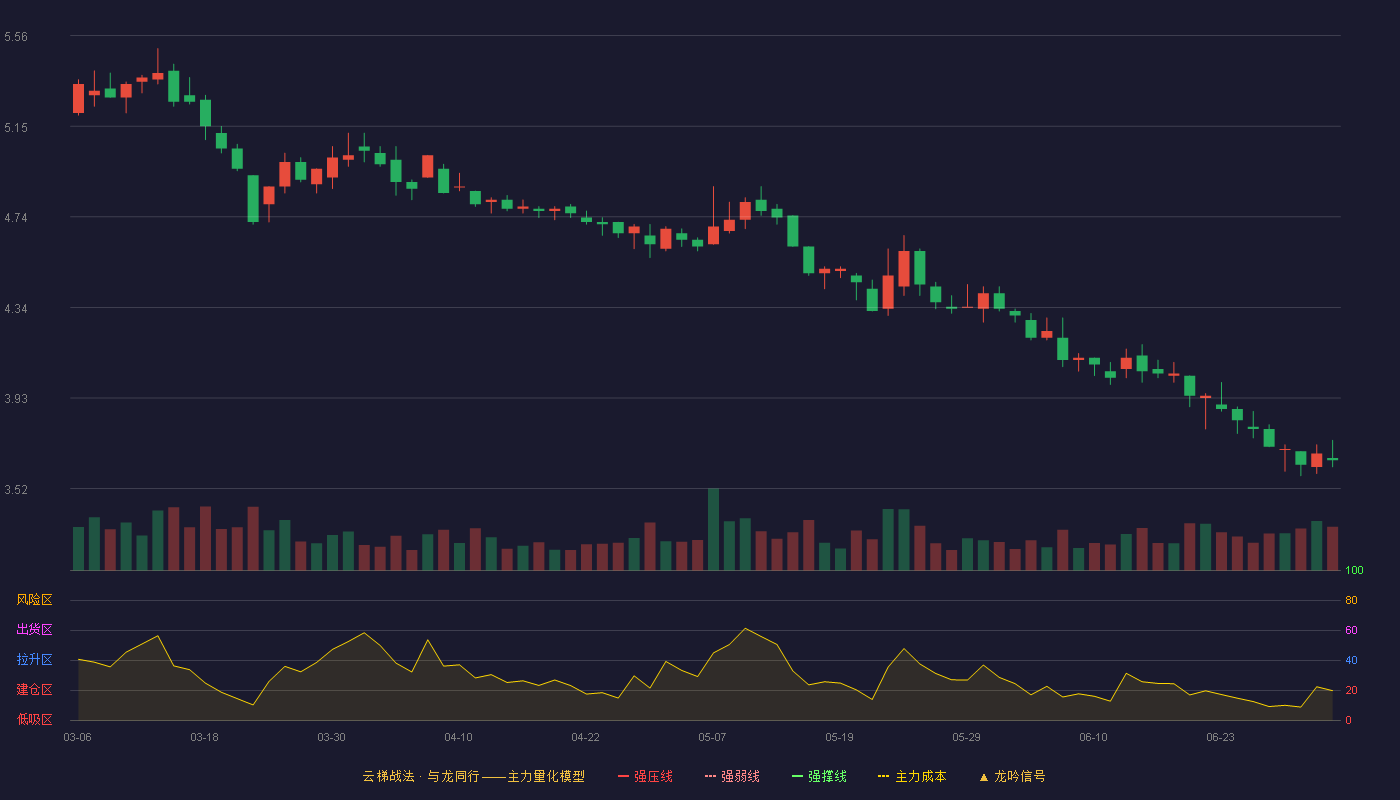Click the 建仓区 zone label

point(34,690)
